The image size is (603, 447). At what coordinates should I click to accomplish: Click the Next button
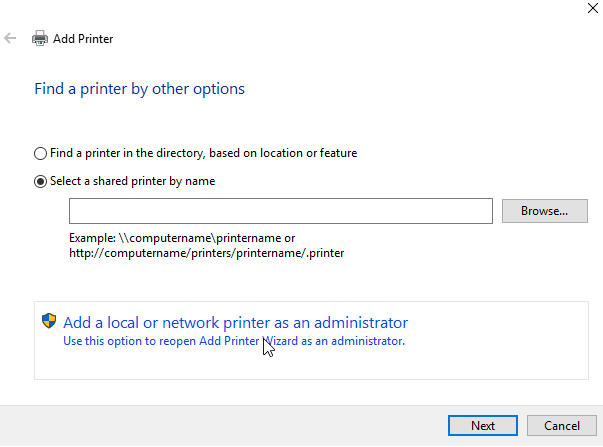point(483,425)
